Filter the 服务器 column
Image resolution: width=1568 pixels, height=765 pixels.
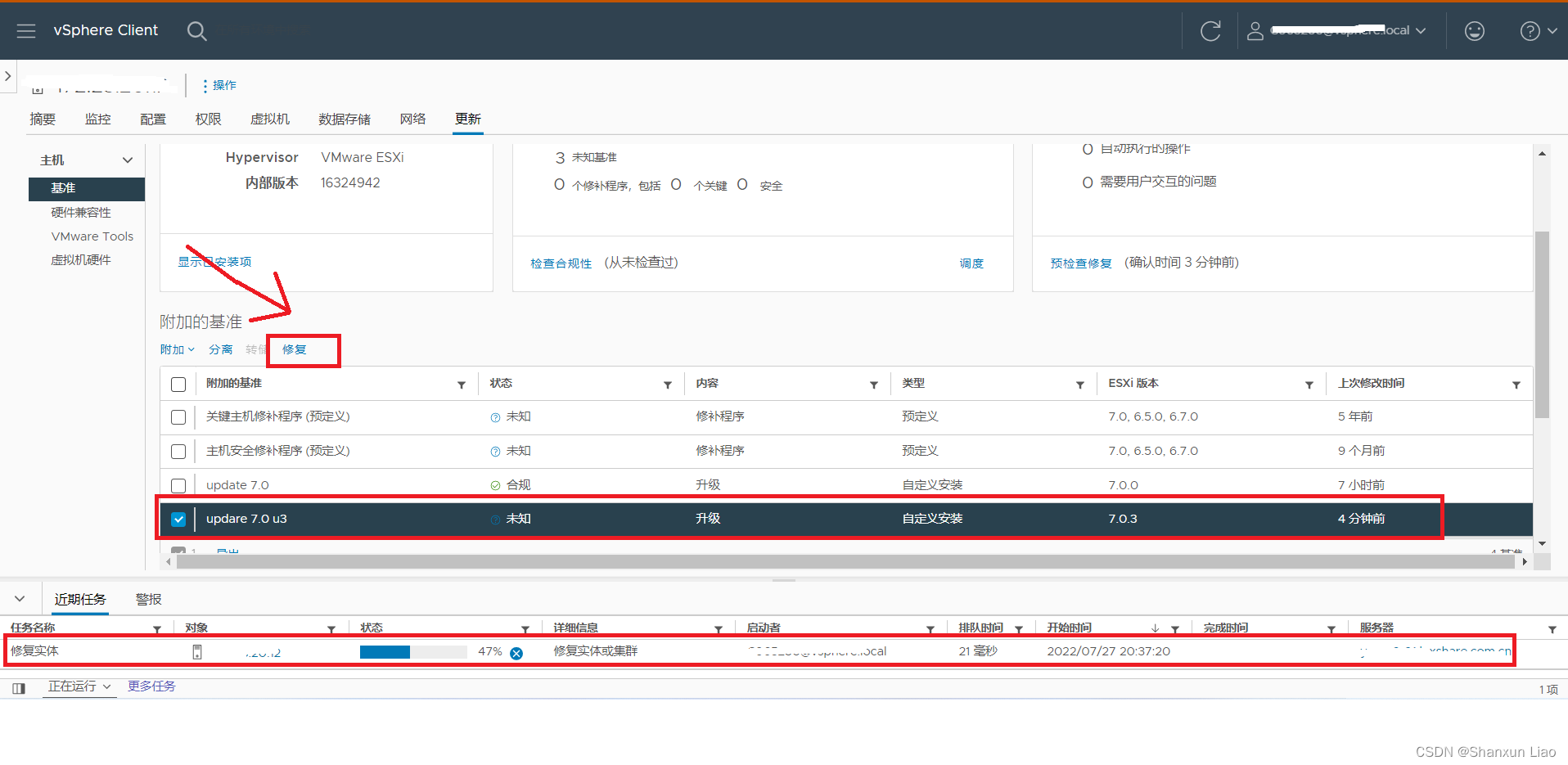[x=1552, y=629]
